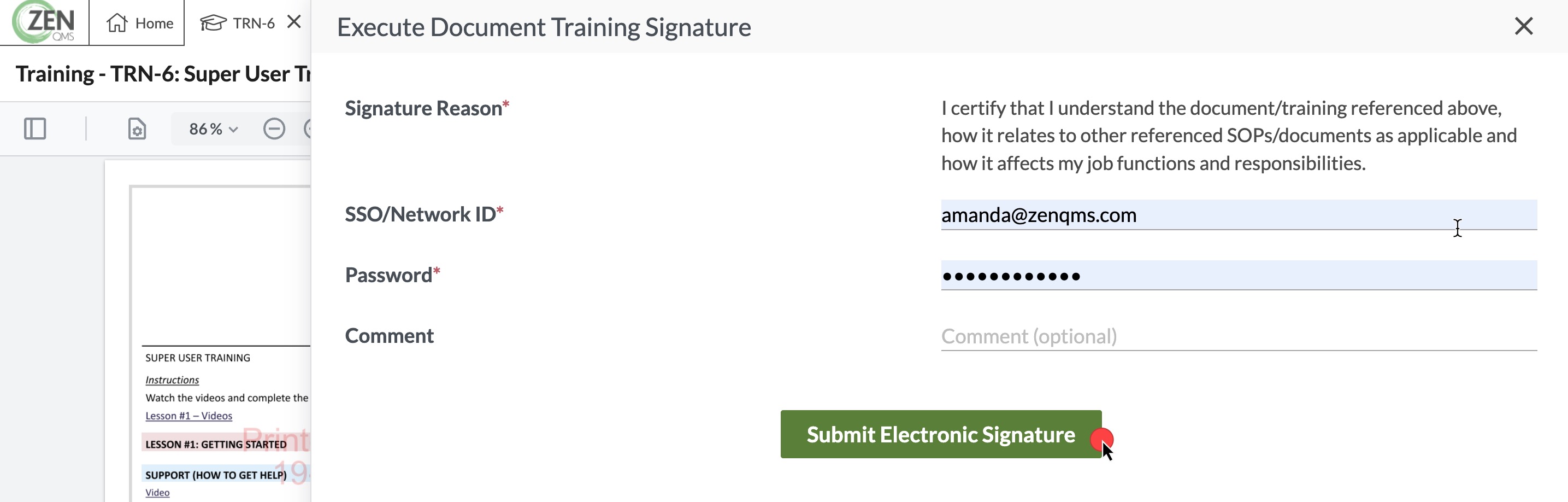The width and height of the screenshot is (1568, 502).
Task: Open the Video link under Support
Action: [x=157, y=492]
